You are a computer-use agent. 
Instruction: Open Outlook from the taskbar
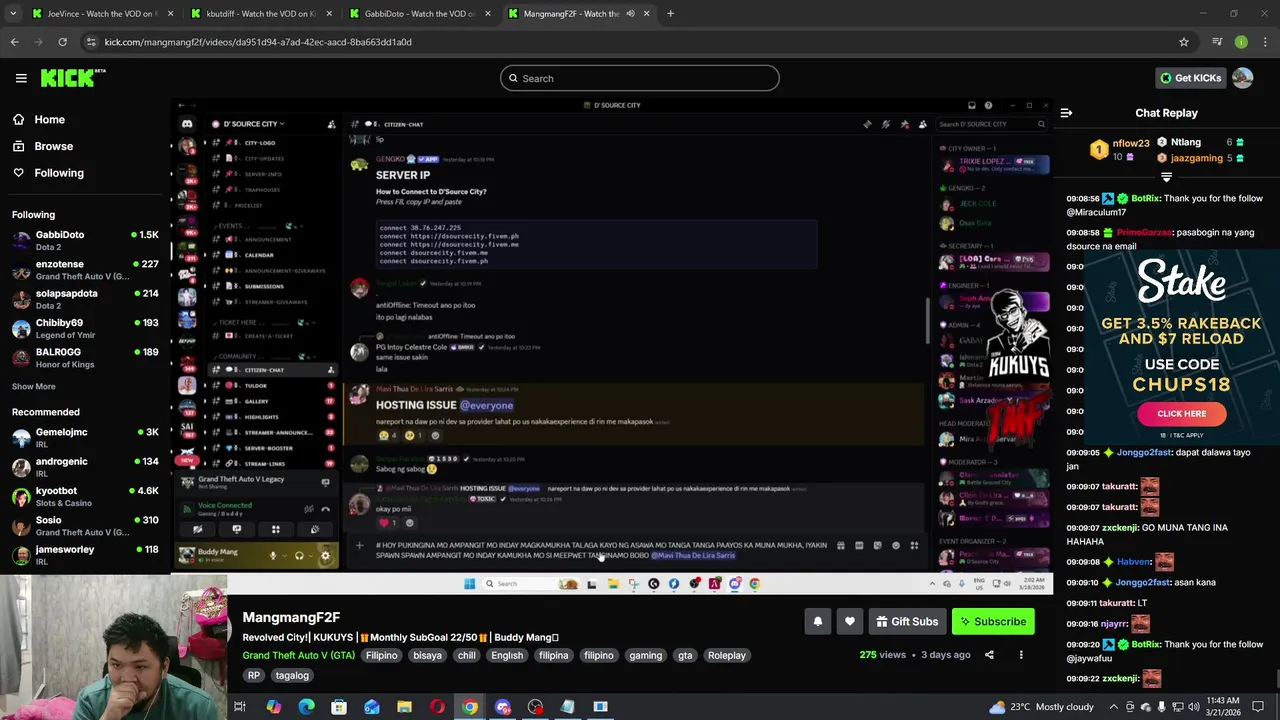pos(371,707)
